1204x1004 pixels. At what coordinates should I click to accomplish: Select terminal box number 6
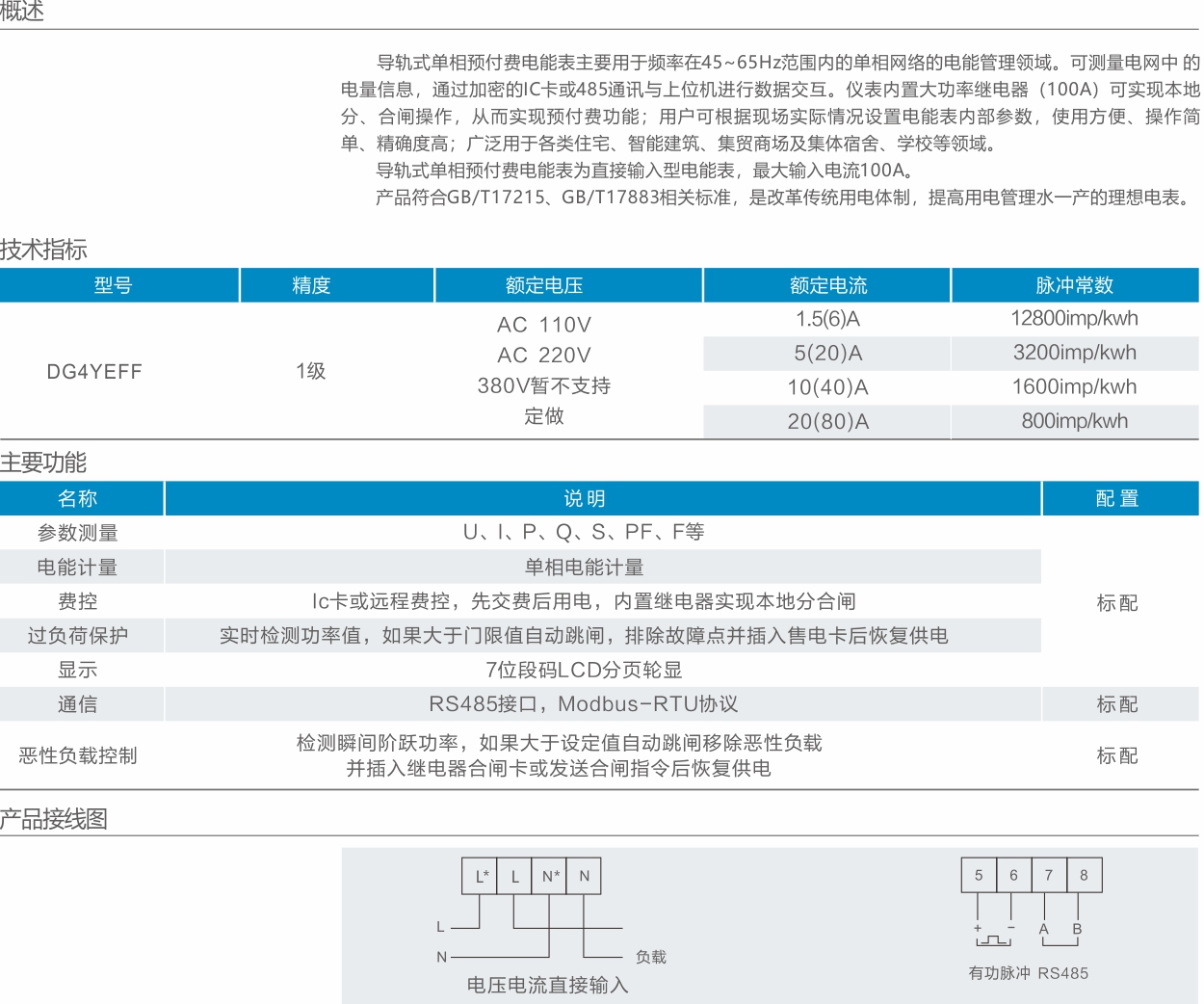pyautogui.click(x=1013, y=875)
